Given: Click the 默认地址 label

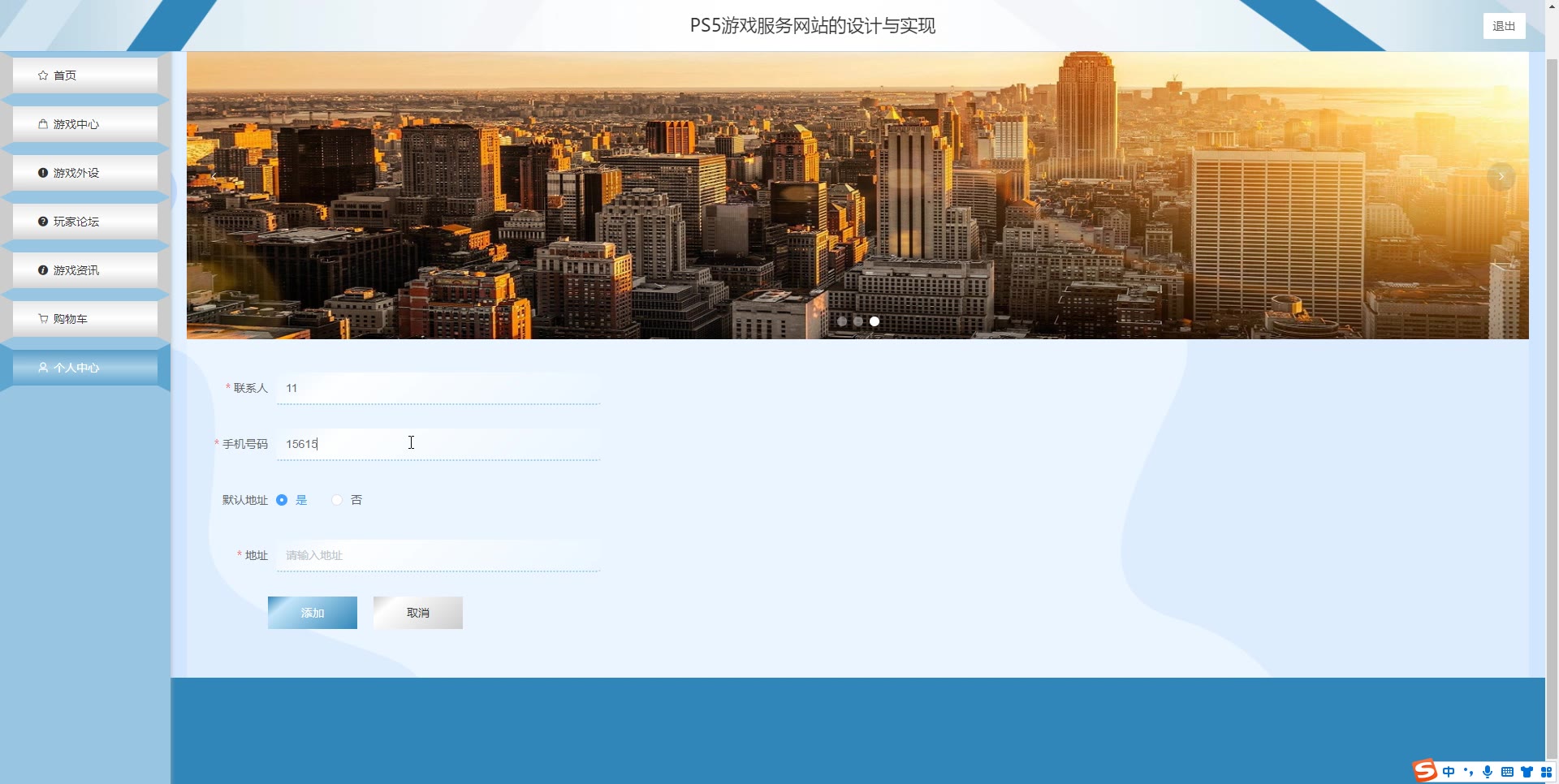Looking at the screenshot, I should tap(245, 500).
